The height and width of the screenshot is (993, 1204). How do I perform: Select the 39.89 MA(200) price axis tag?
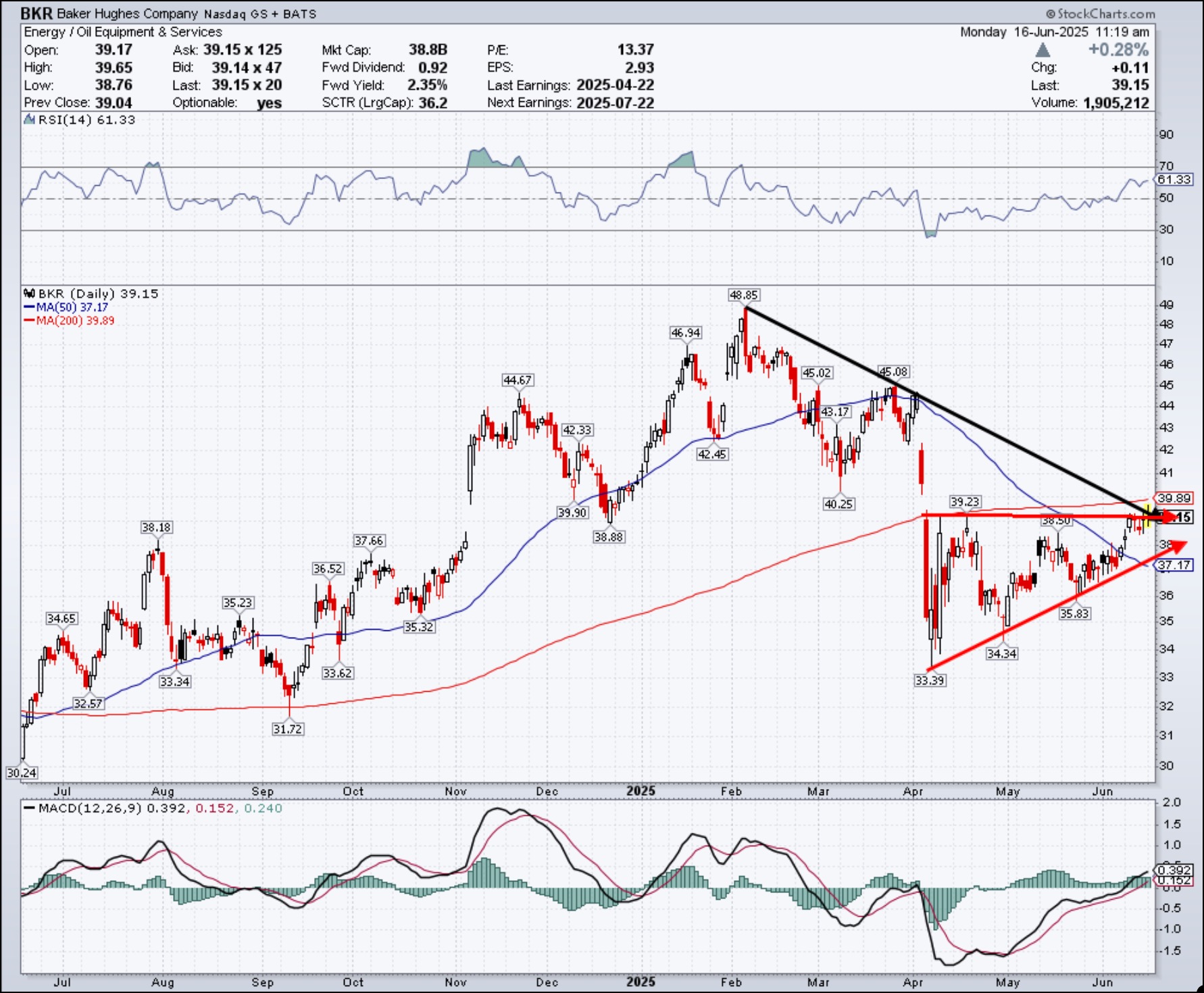pos(1174,499)
